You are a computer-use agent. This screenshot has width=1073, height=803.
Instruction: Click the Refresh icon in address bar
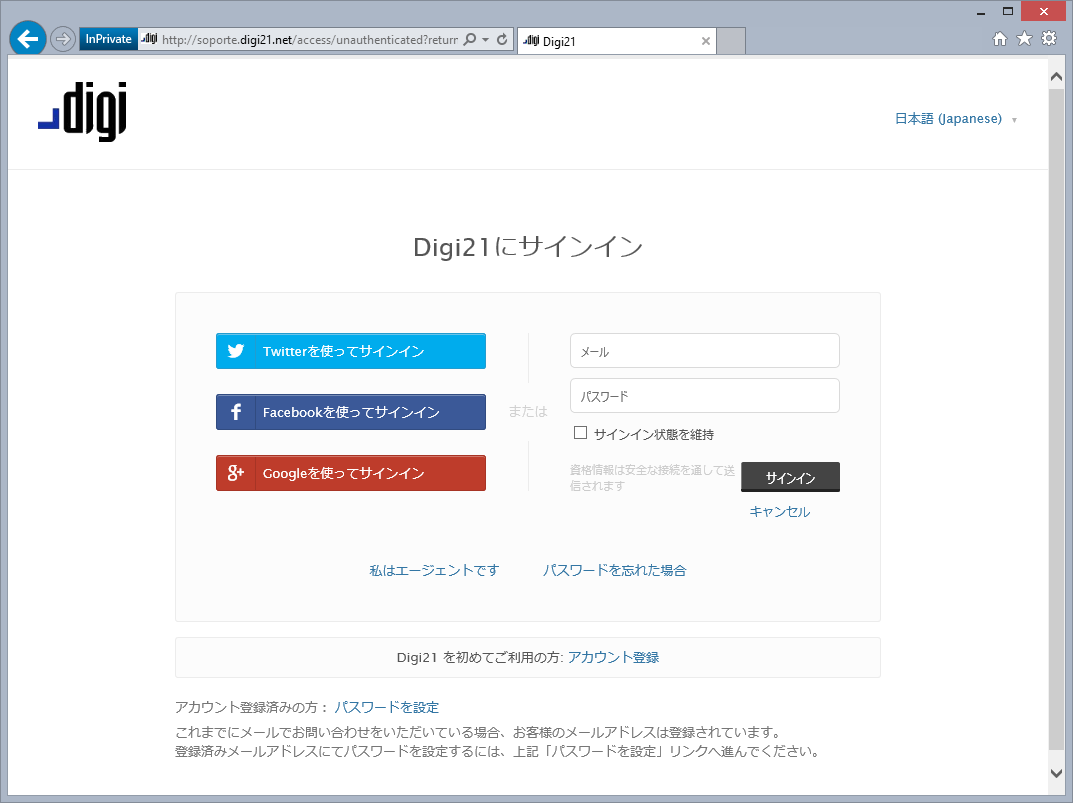(502, 40)
